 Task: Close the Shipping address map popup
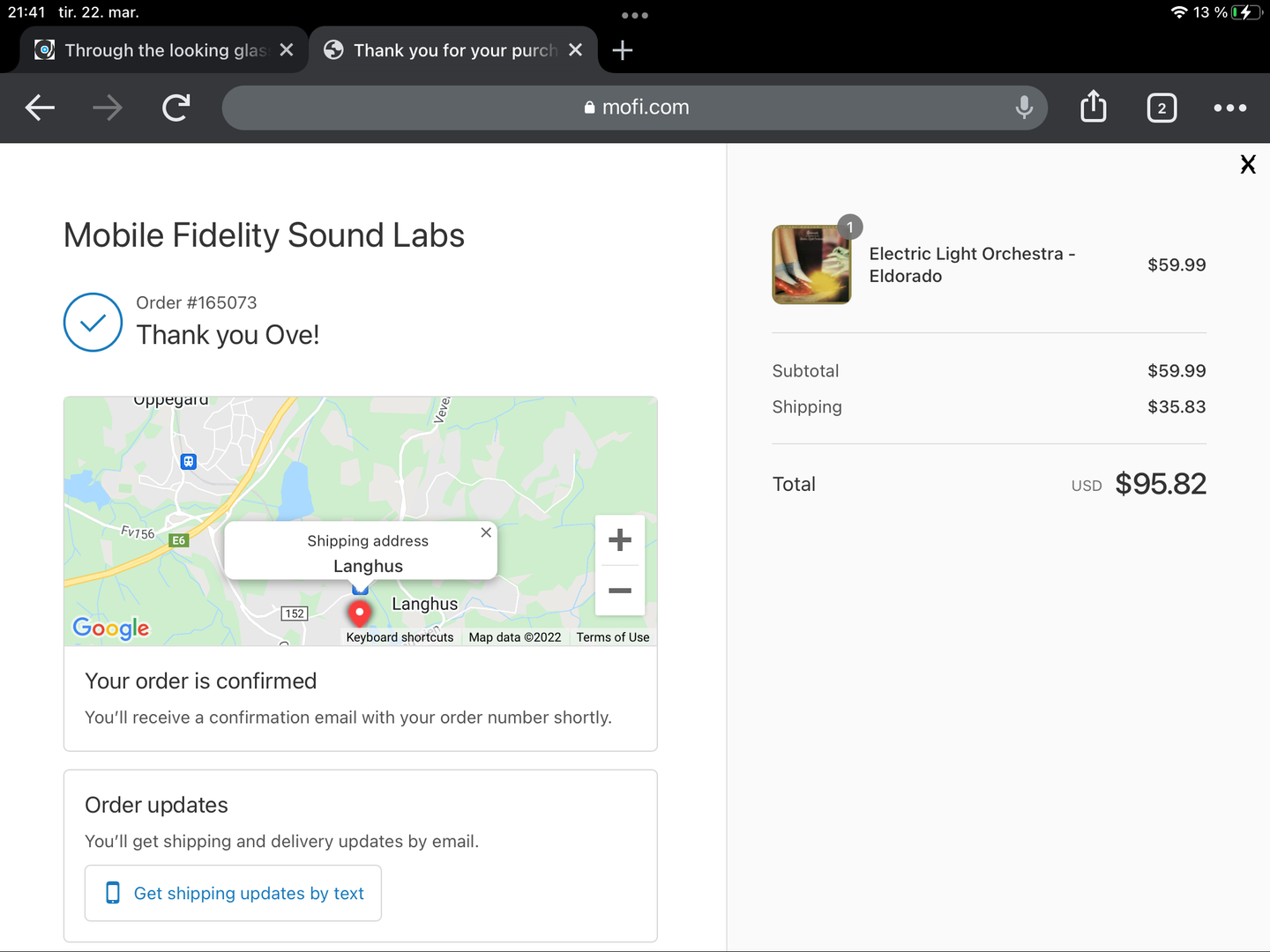coord(486,532)
